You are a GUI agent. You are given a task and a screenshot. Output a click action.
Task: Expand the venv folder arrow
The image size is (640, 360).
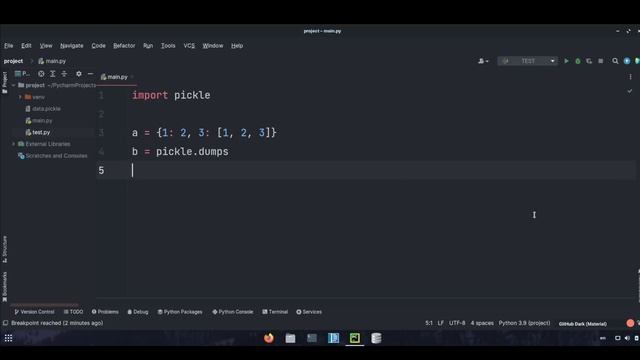pyautogui.click(x=20, y=97)
